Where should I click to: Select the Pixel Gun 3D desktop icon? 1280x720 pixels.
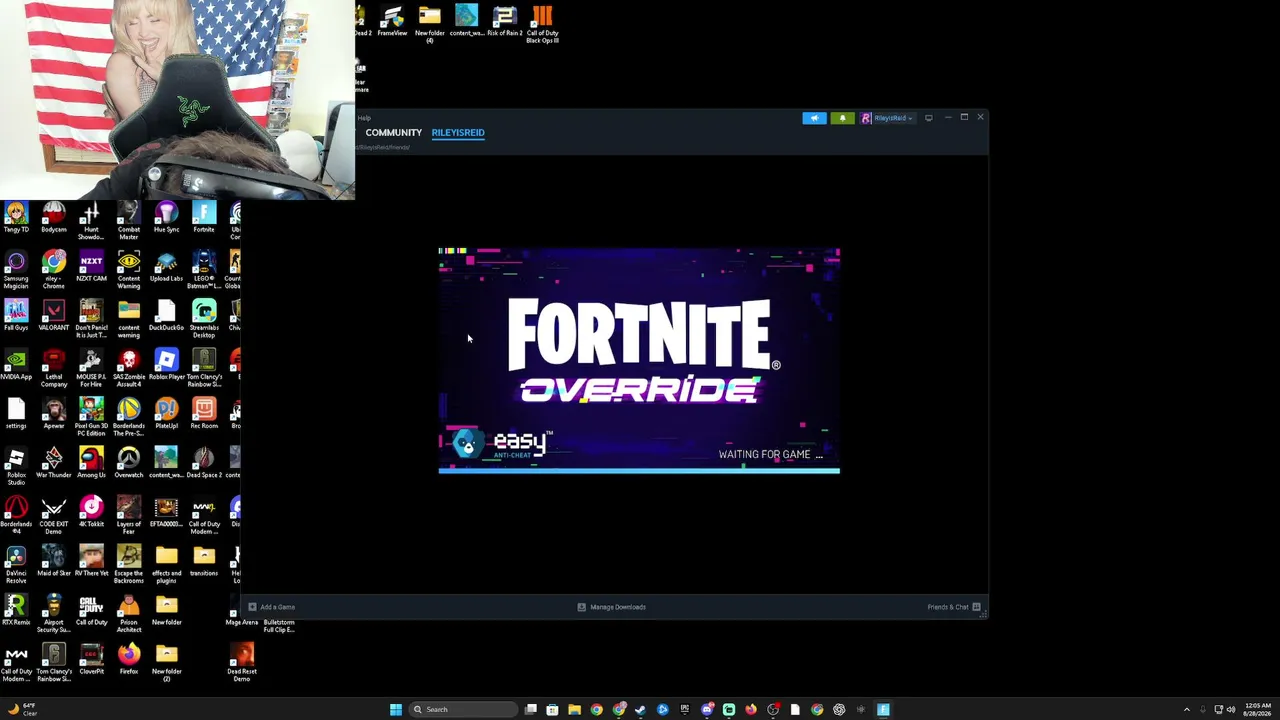pyautogui.click(x=91, y=417)
